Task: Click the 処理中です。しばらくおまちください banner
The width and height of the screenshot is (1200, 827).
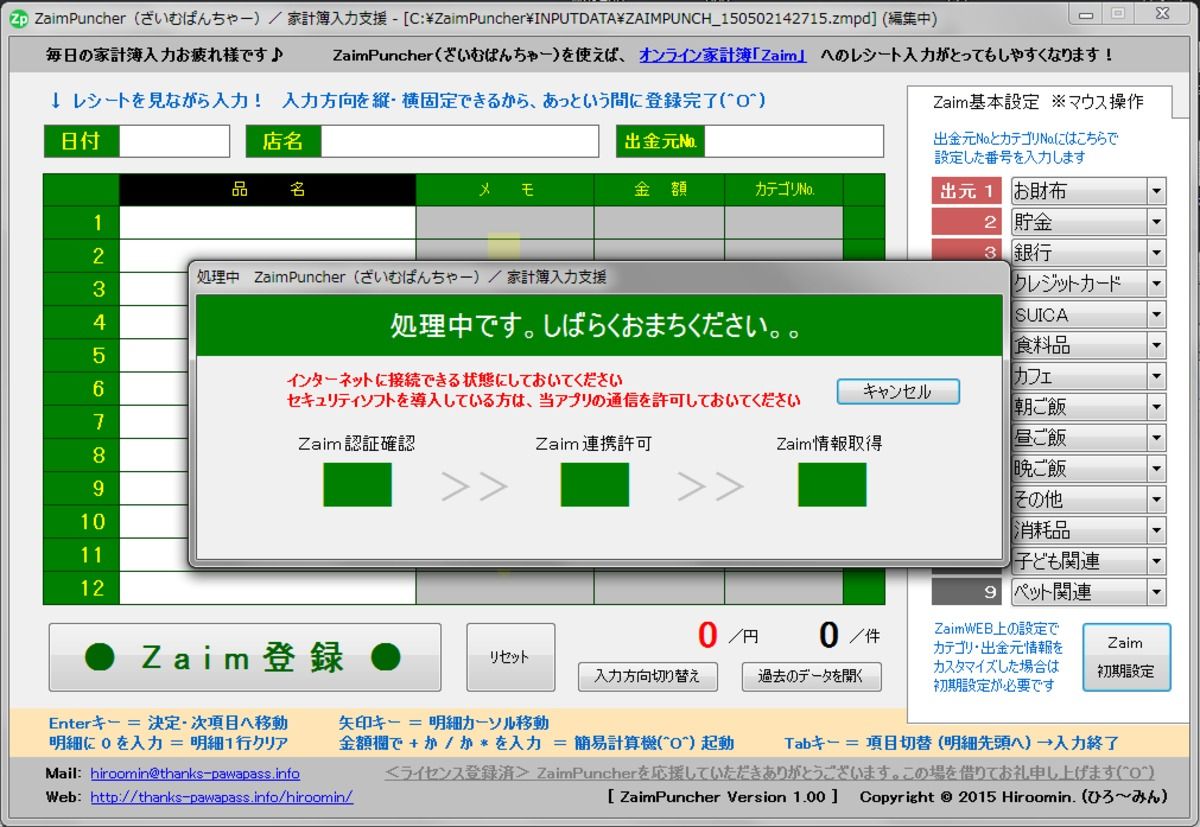Action: (598, 326)
